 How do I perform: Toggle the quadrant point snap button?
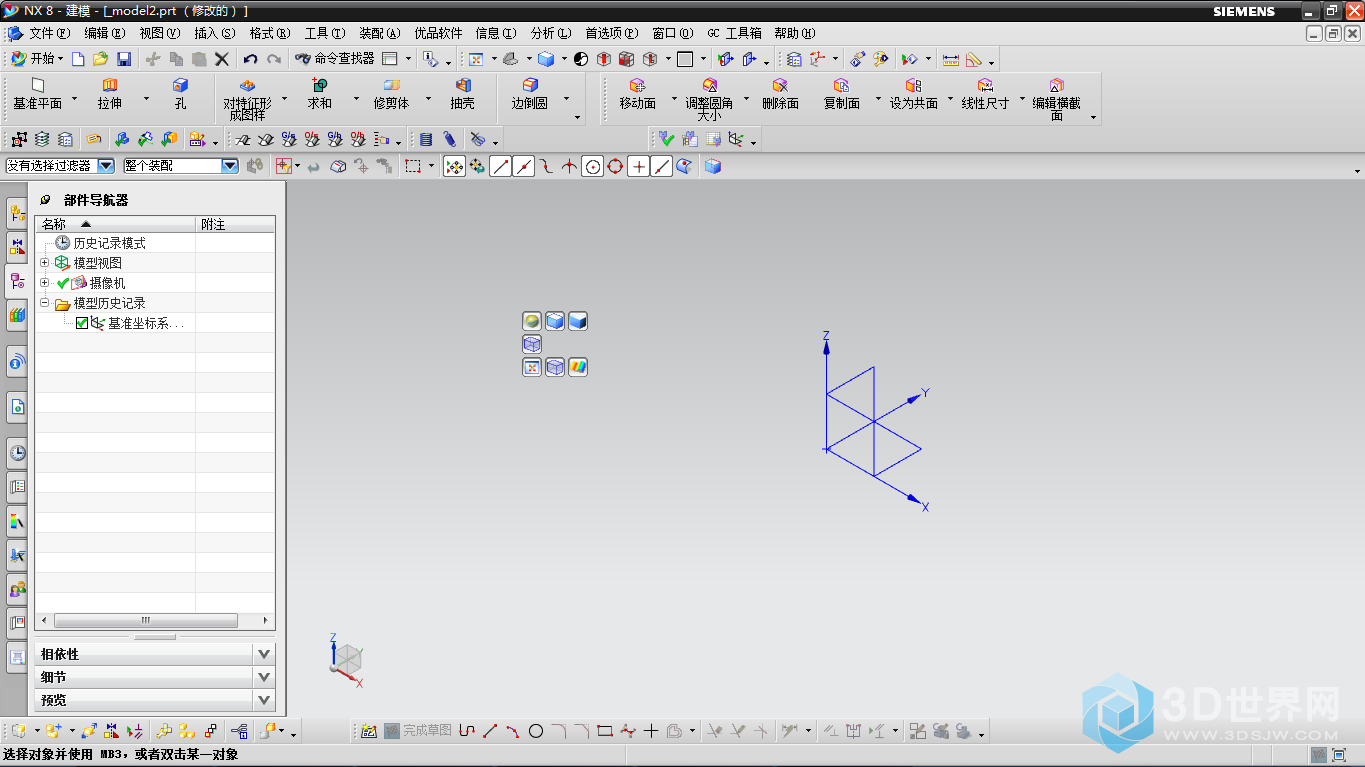(x=615, y=167)
